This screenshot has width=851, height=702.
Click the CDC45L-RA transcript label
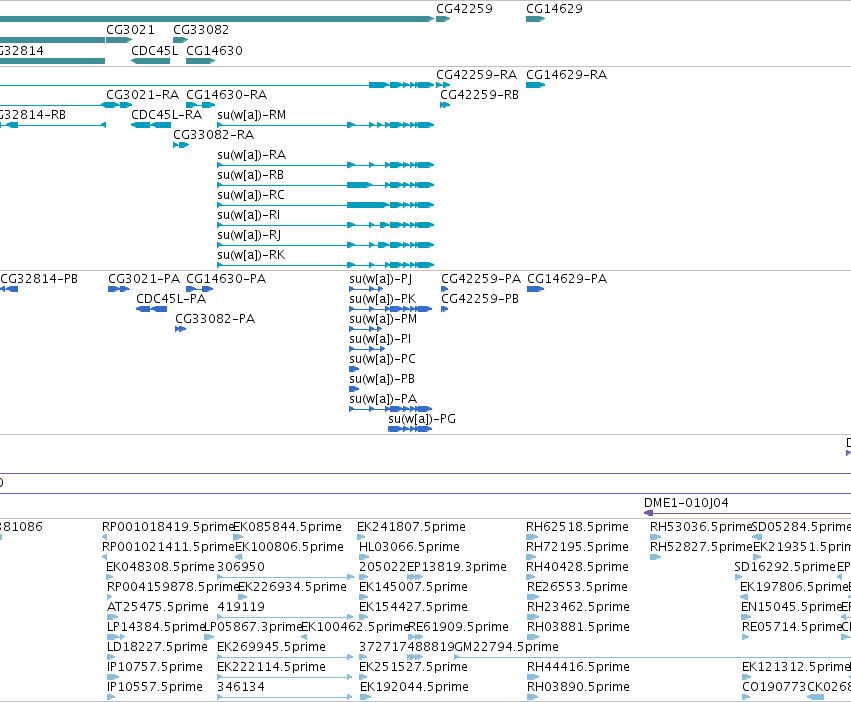click(x=167, y=115)
